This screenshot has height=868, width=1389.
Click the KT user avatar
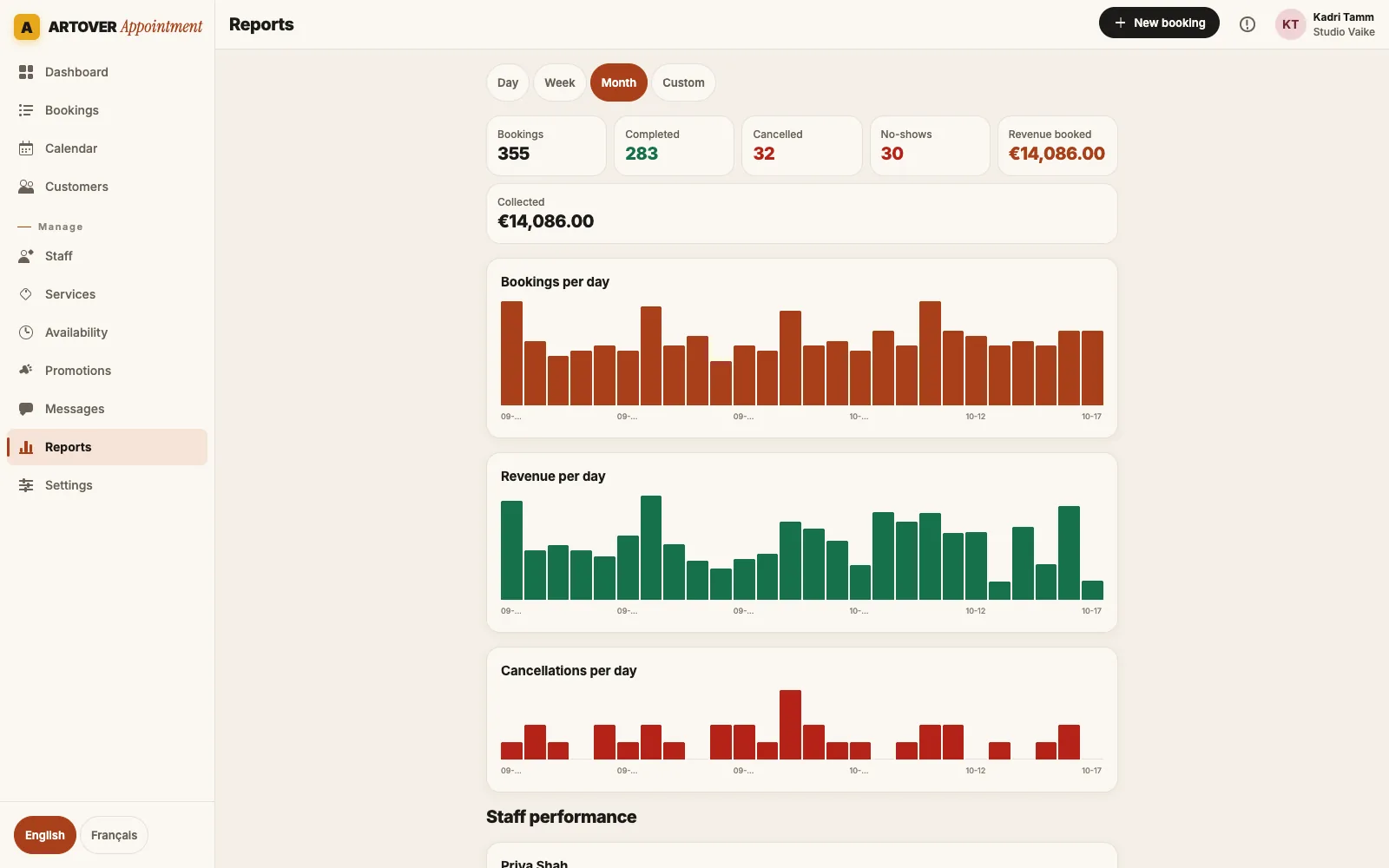(x=1291, y=24)
